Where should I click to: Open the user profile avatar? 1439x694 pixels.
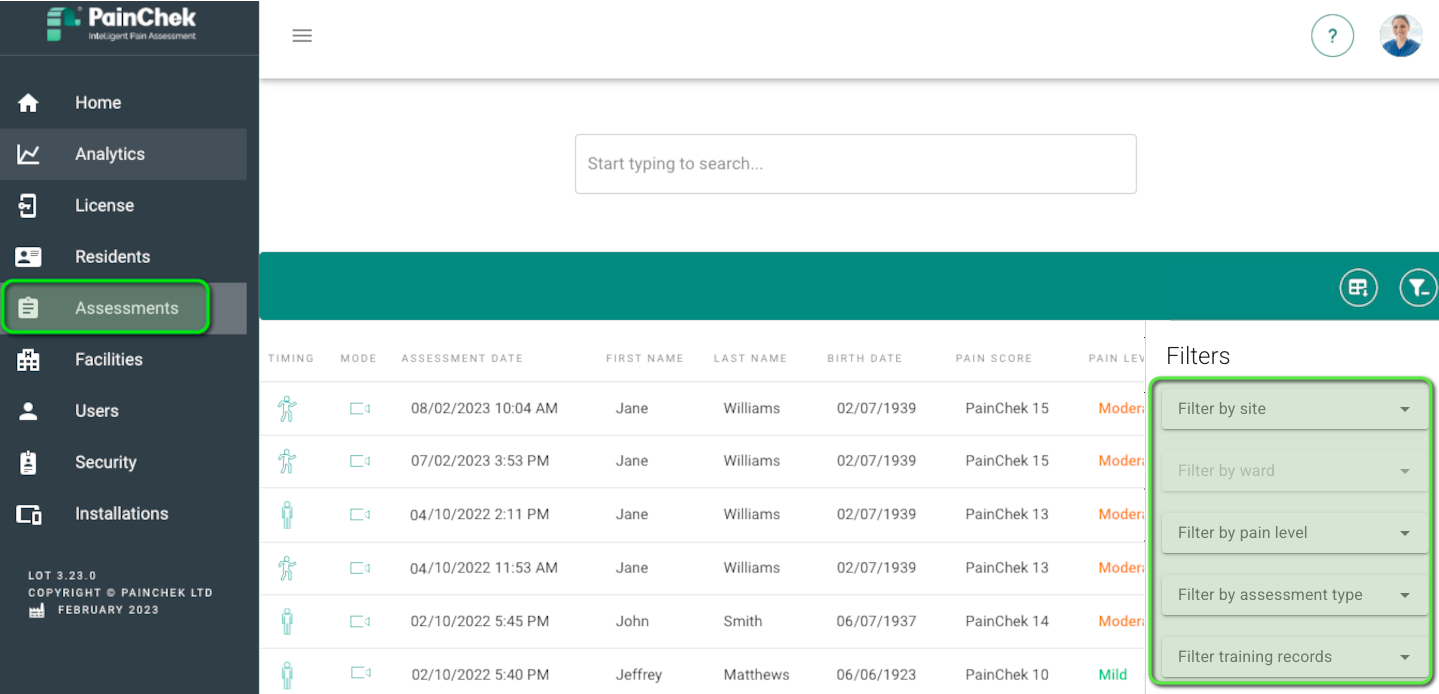(1400, 36)
